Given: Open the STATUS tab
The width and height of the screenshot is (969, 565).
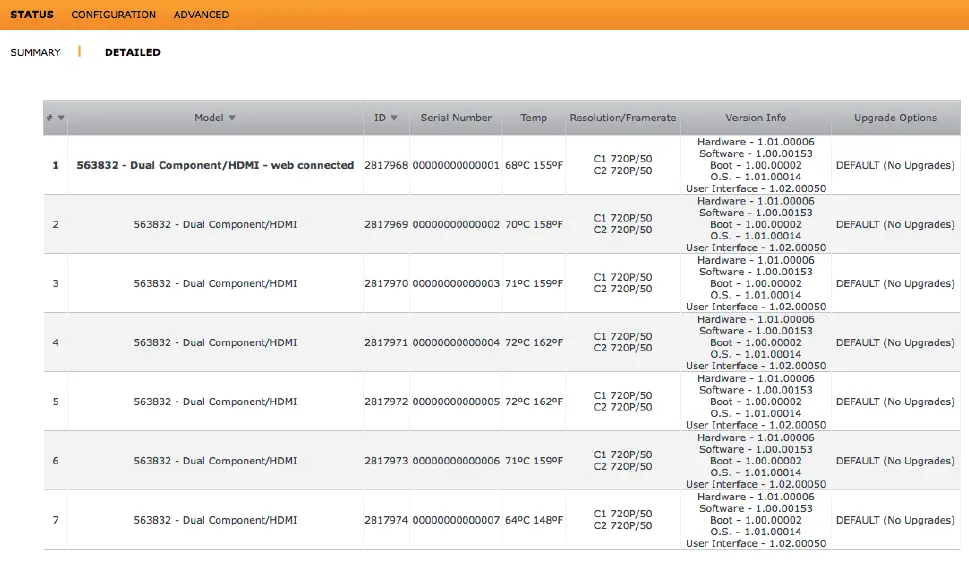Looking at the screenshot, I should [32, 14].
